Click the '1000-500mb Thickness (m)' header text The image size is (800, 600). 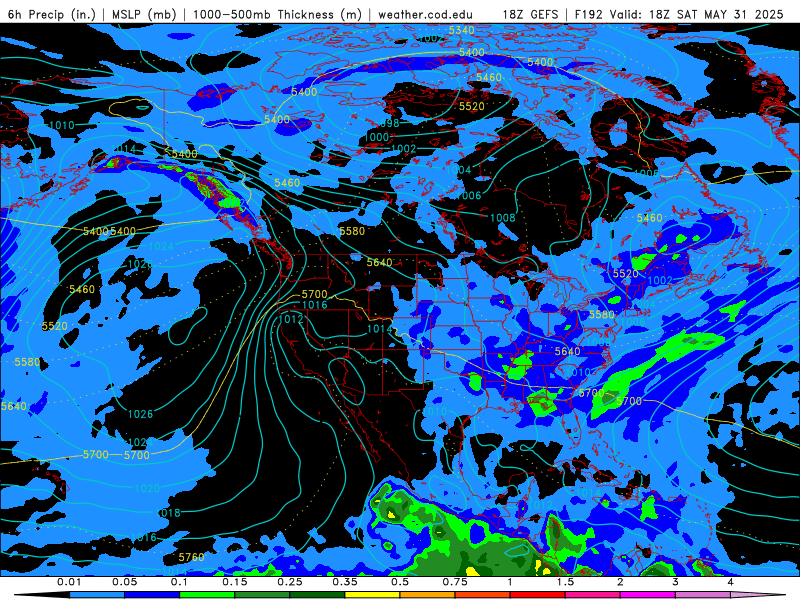point(277,14)
